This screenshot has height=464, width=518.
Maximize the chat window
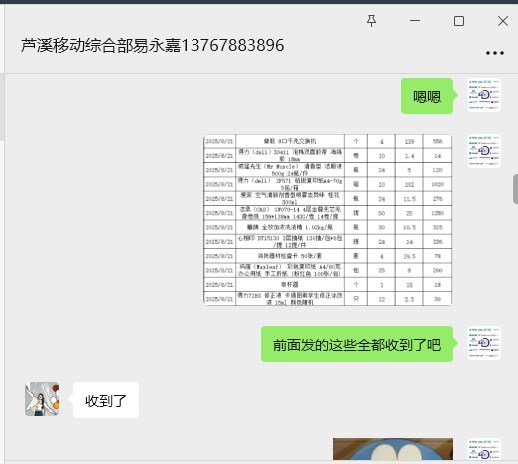[x=459, y=21]
